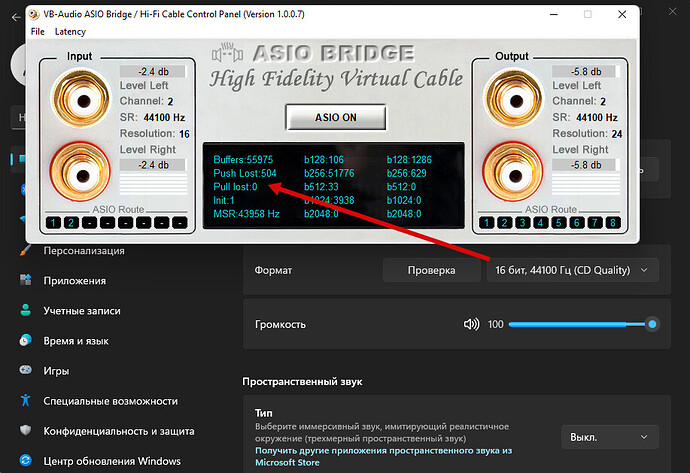This screenshot has height=473, width=690.
Task: Click the Pull lost:0 status text
Action: coord(235,187)
